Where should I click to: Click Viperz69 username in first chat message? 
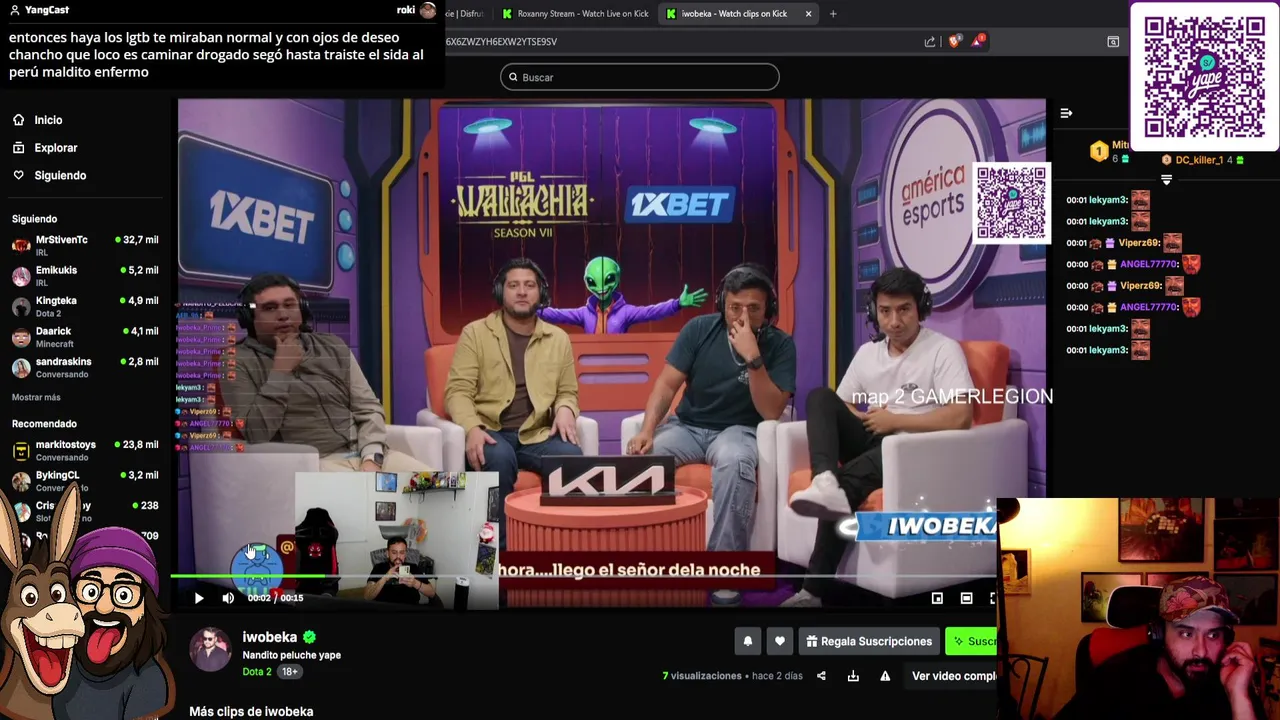(x=1140, y=243)
